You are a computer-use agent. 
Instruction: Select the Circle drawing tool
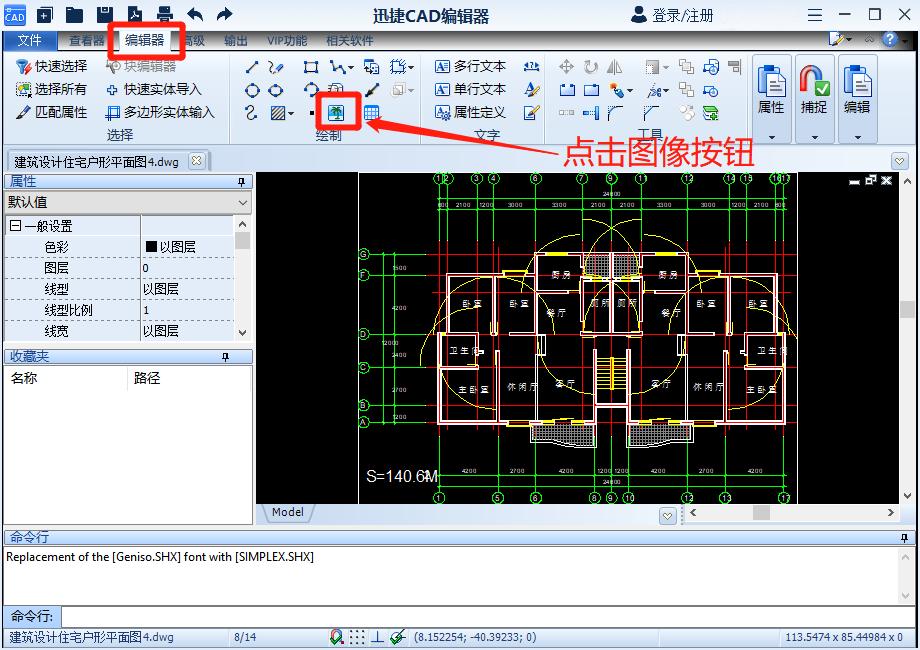254,88
